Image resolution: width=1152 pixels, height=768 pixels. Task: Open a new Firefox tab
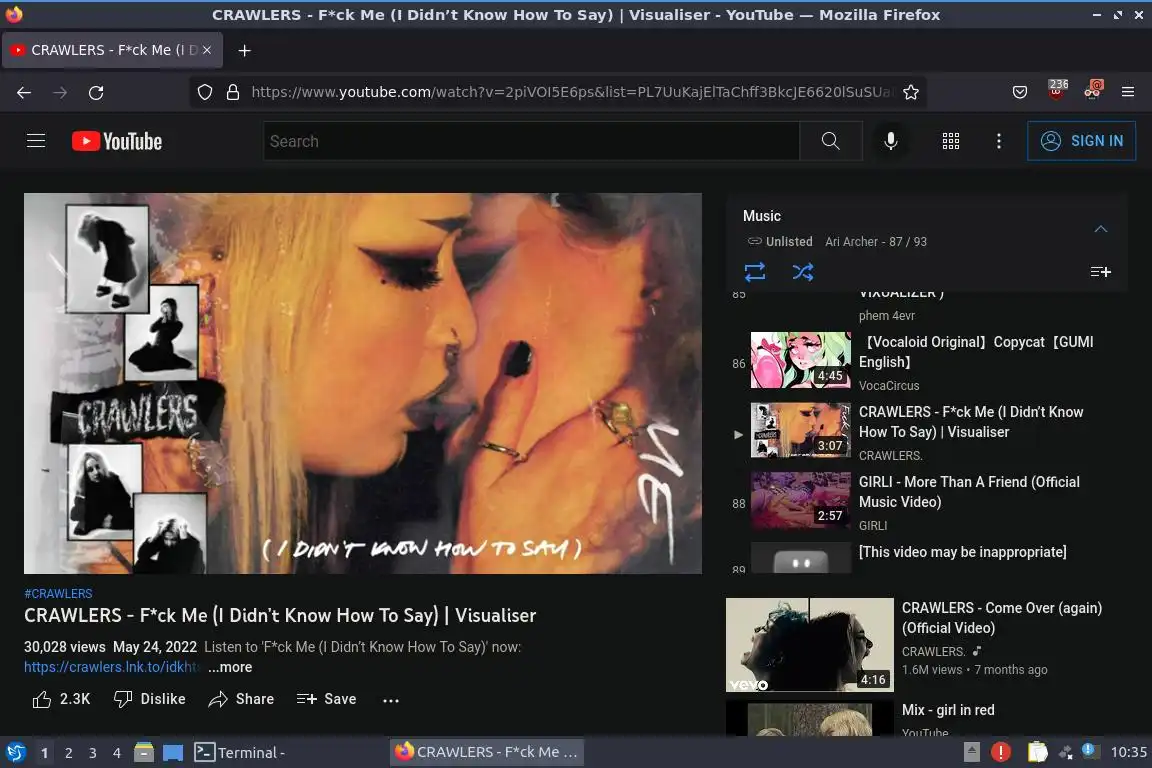coord(245,50)
